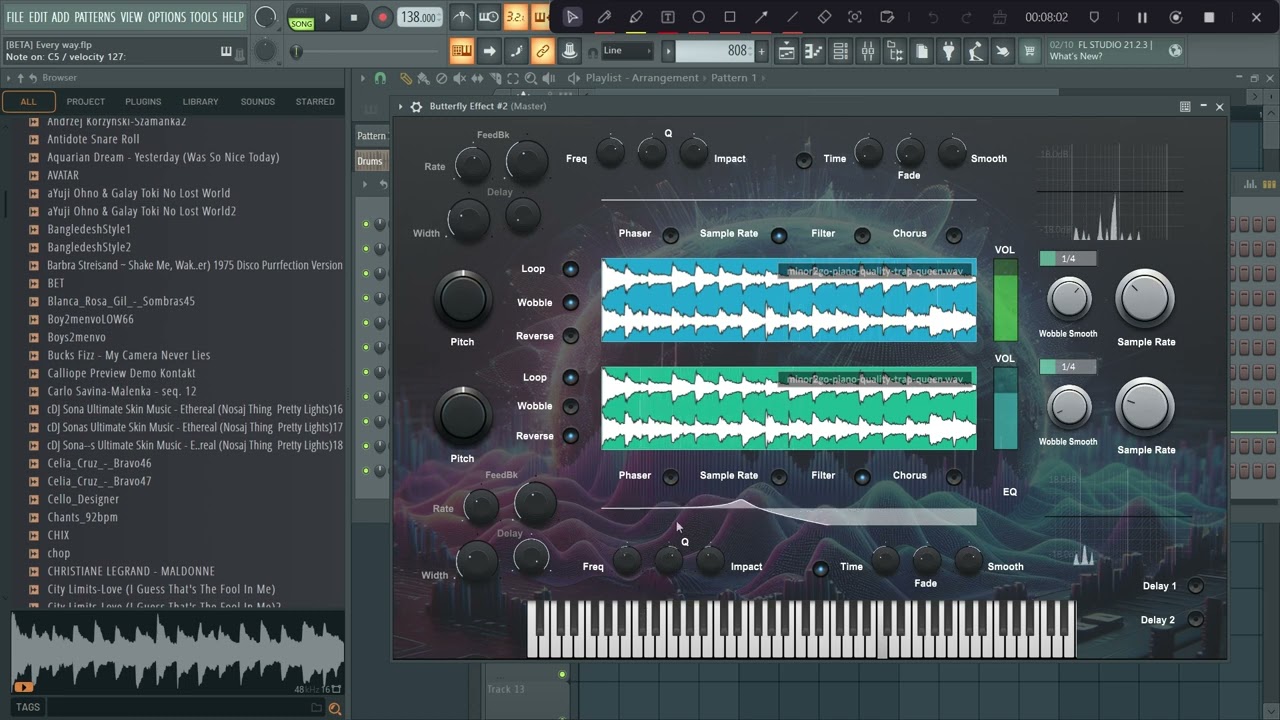
Task: Adjust the lower teal VOL slider
Action: (1005, 408)
